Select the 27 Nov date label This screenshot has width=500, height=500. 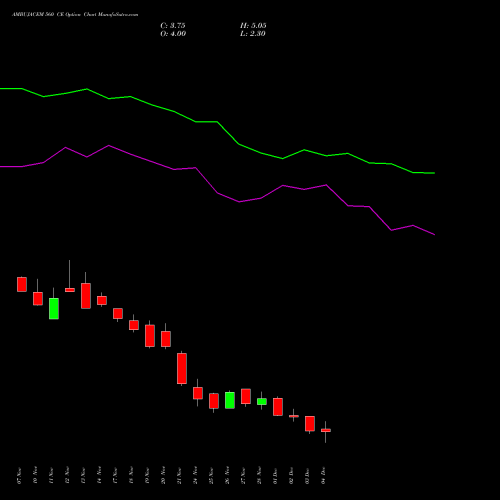(x=243, y=475)
